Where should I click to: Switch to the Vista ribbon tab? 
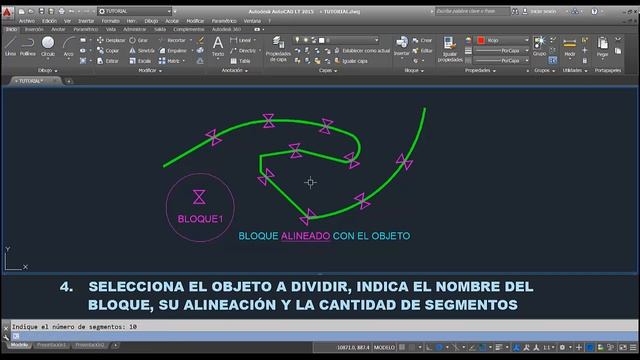(111, 29)
